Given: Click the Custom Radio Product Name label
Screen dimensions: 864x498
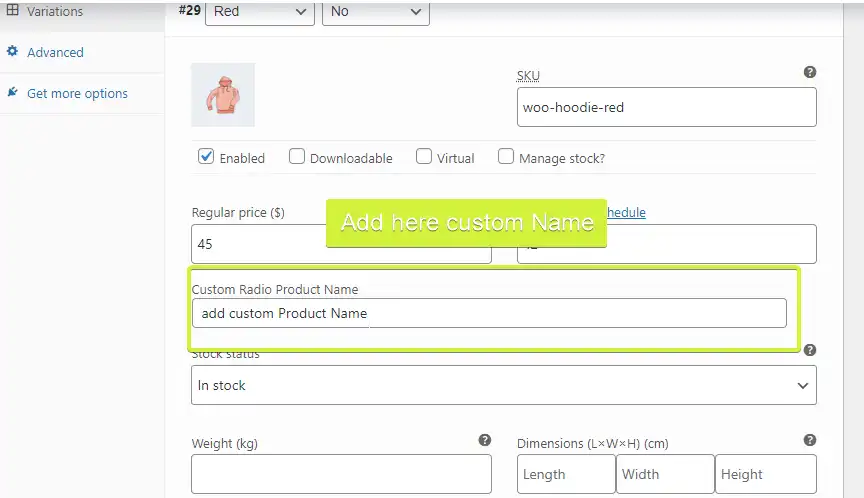Looking at the screenshot, I should coord(275,289).
